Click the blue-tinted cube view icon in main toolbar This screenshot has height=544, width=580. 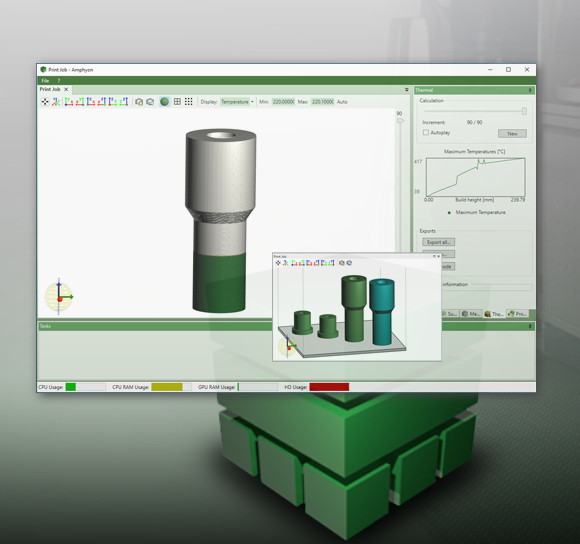(150, 102)
